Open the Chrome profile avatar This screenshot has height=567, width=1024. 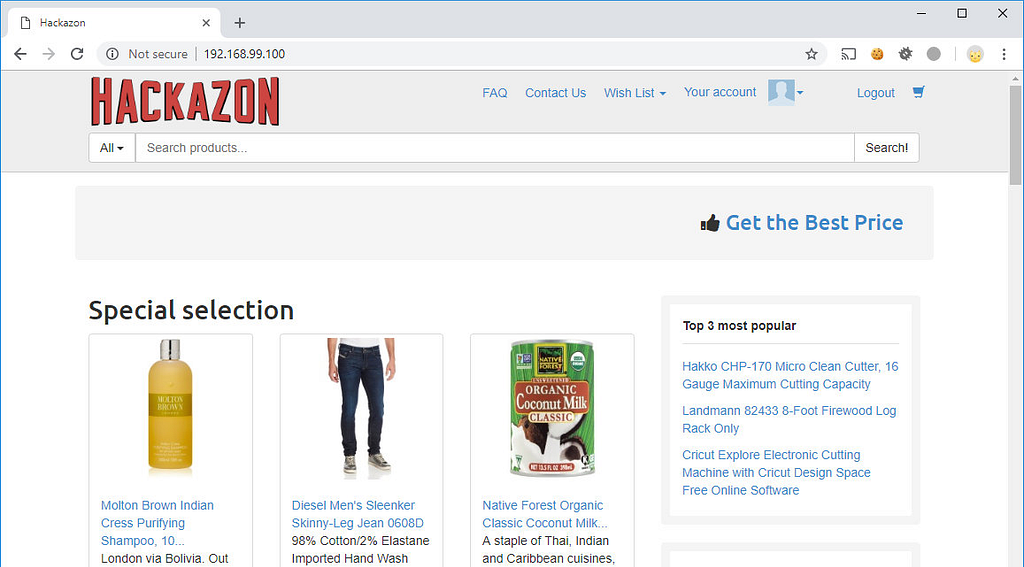pyautogui.click(x=975, y=54)
